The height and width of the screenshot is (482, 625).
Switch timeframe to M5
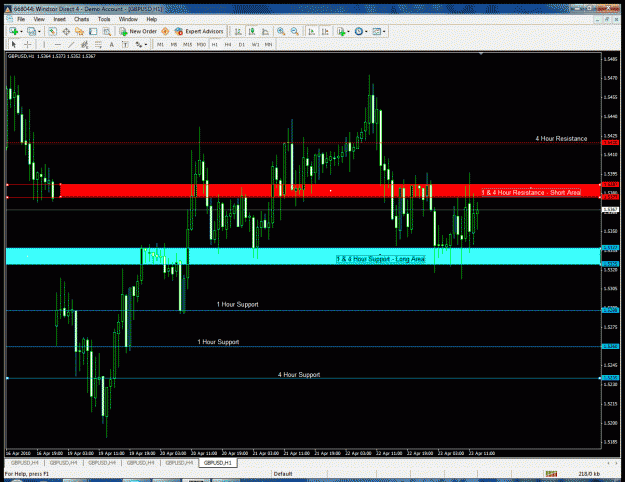(x=174, y=45)
